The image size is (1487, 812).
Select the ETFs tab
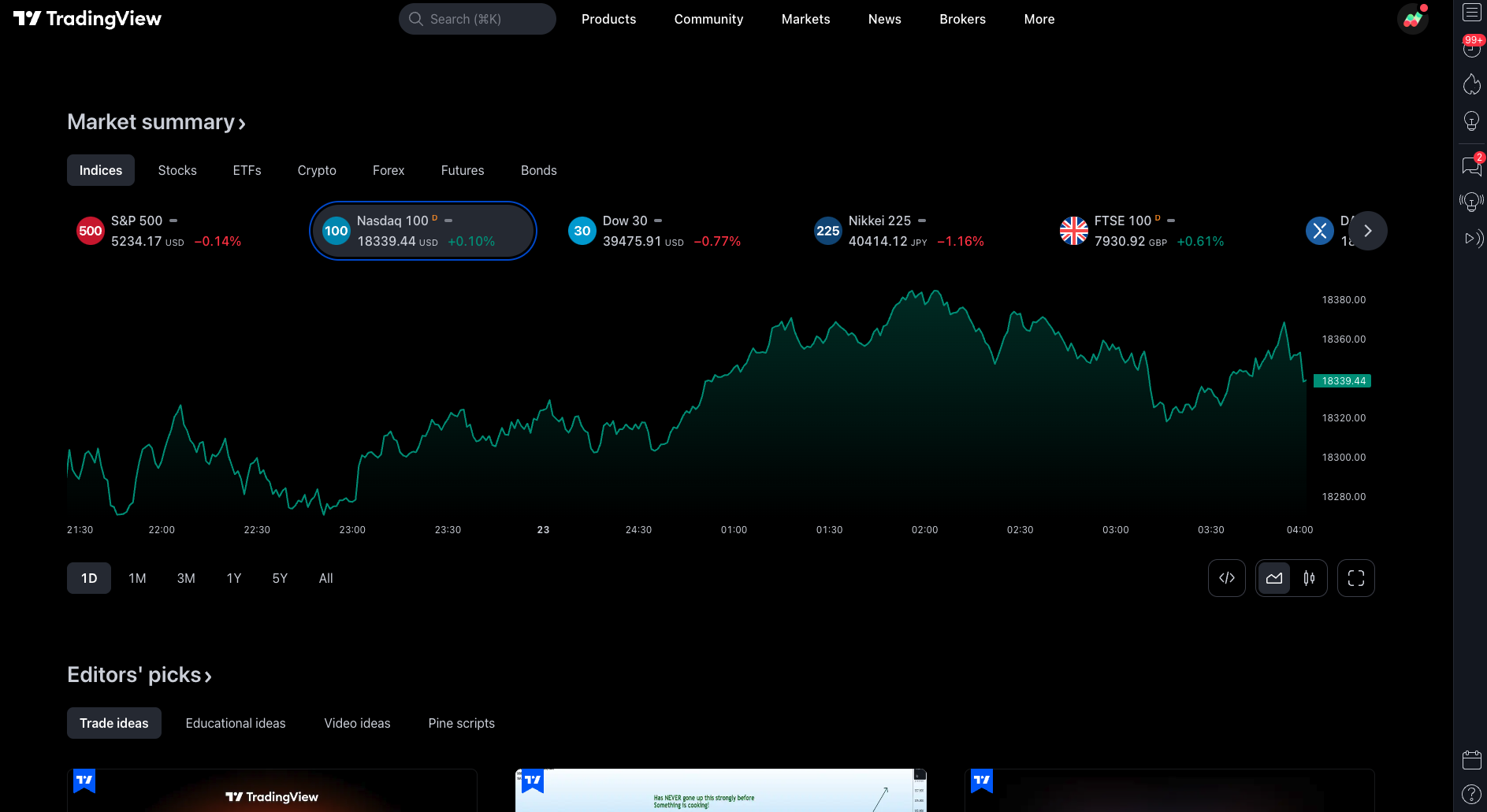(247, 170)
